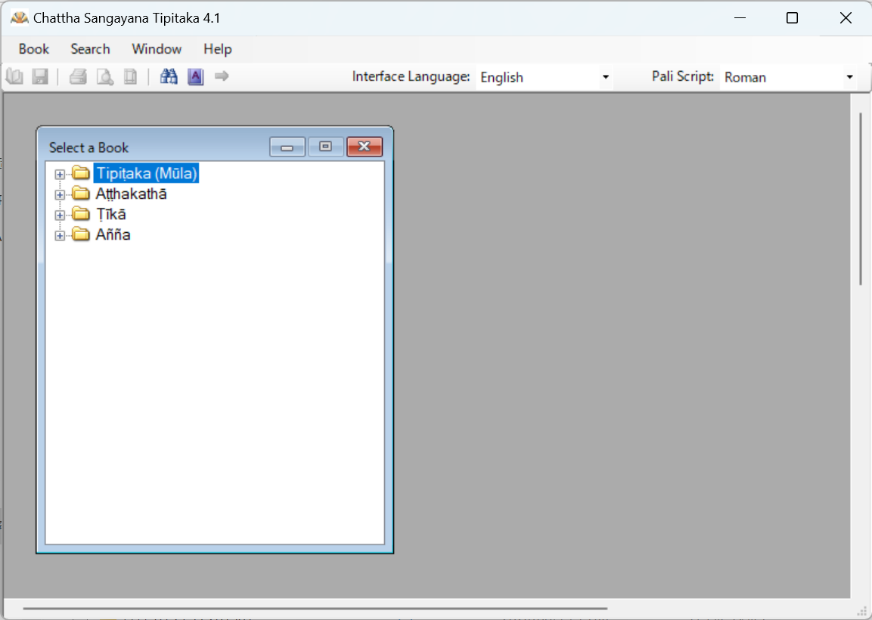This screenshot has width=872, height=620.
Task: Click the Print toolbar icon
Action: (x=78, y=77)
